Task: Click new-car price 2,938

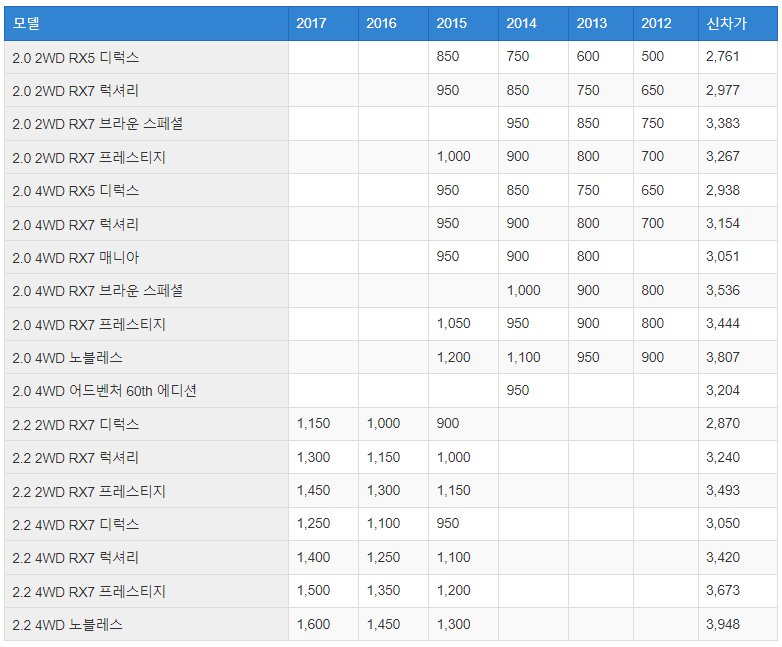Action: coord(723,190)
